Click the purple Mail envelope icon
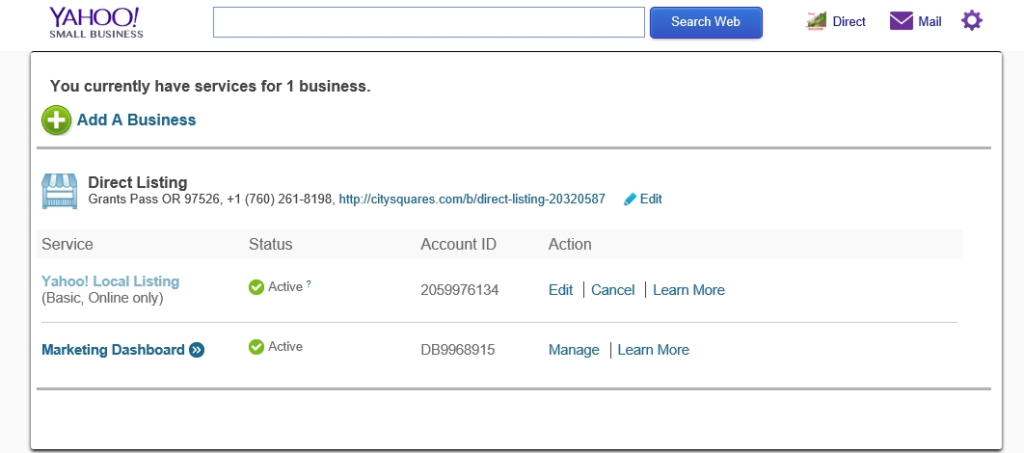This screenshot has width=1024, height=453. point(901,21)
